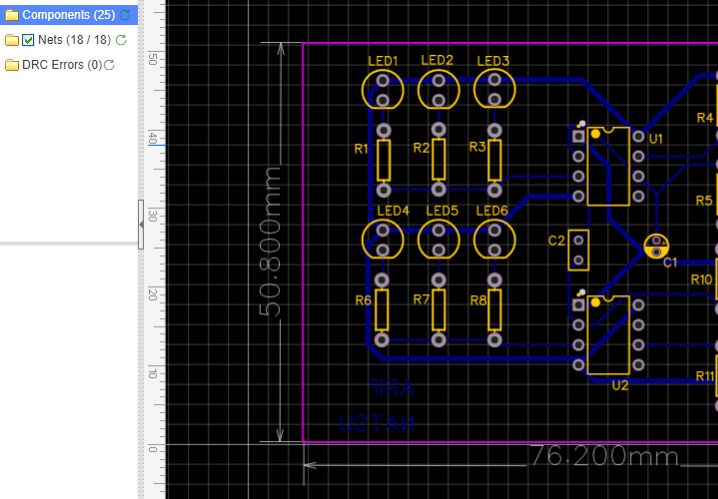718x499 pixels.
Task: Click the U2 designator label
Action: 620,385
